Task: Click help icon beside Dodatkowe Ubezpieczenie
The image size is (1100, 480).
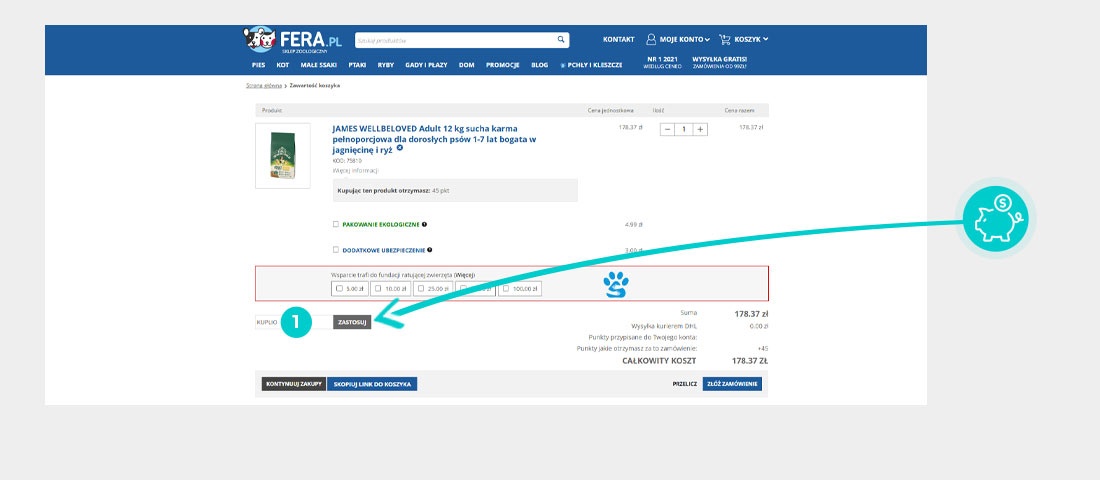Action: click(429, 249)
